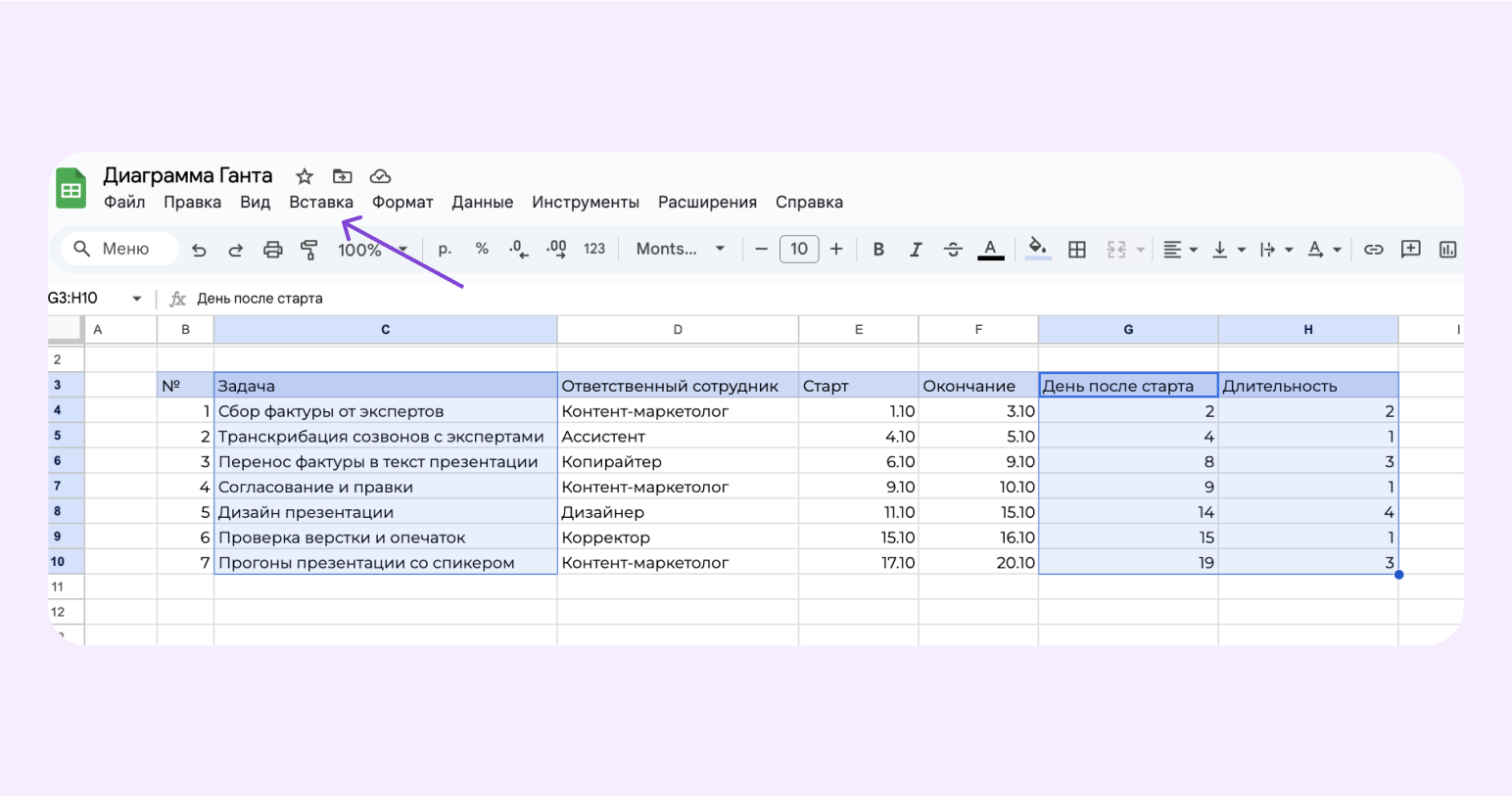The height and width of the screenshot is (796, 1512).
Task: Click the merge cells icon
Action: click(1116, 250)
